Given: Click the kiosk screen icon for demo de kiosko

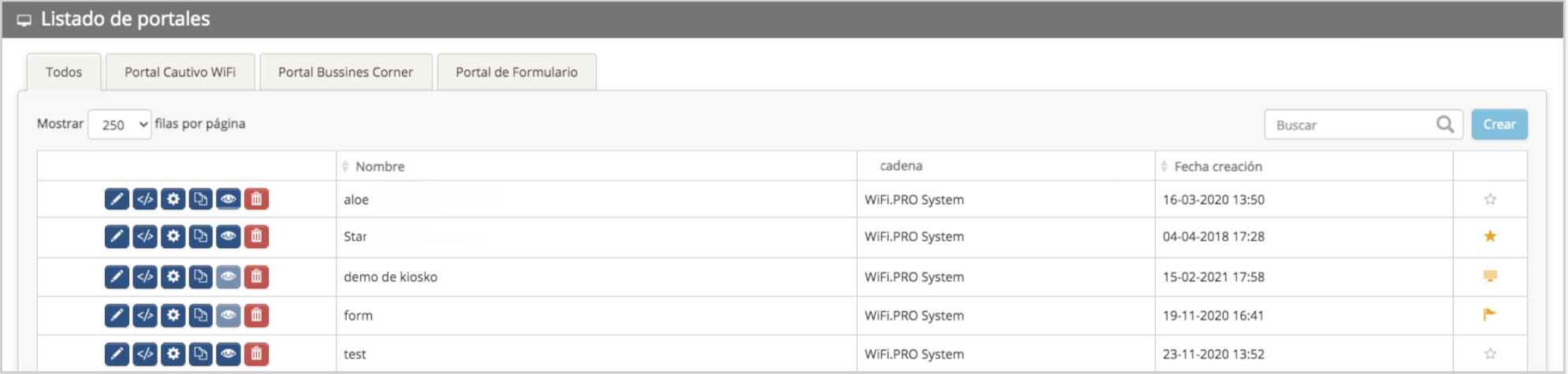Looking at the screenshot, I should [1490, 276].
